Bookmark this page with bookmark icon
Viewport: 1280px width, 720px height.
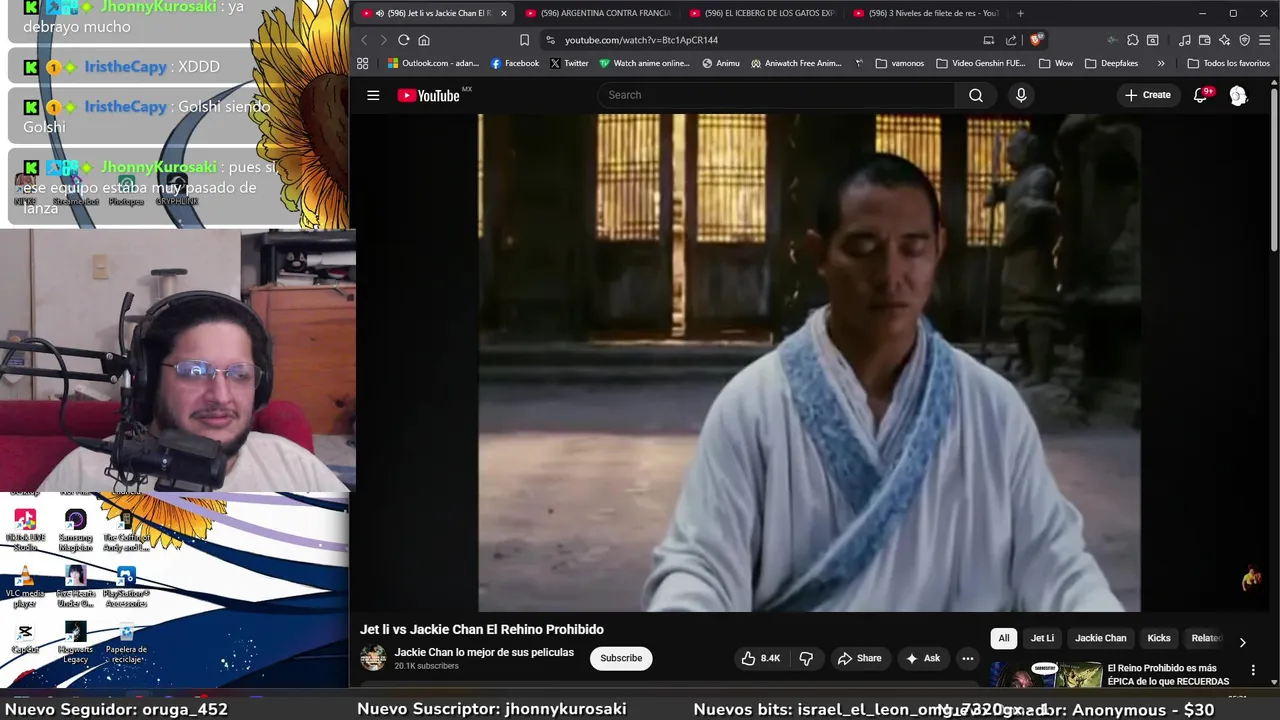click(x=524, y=40)
